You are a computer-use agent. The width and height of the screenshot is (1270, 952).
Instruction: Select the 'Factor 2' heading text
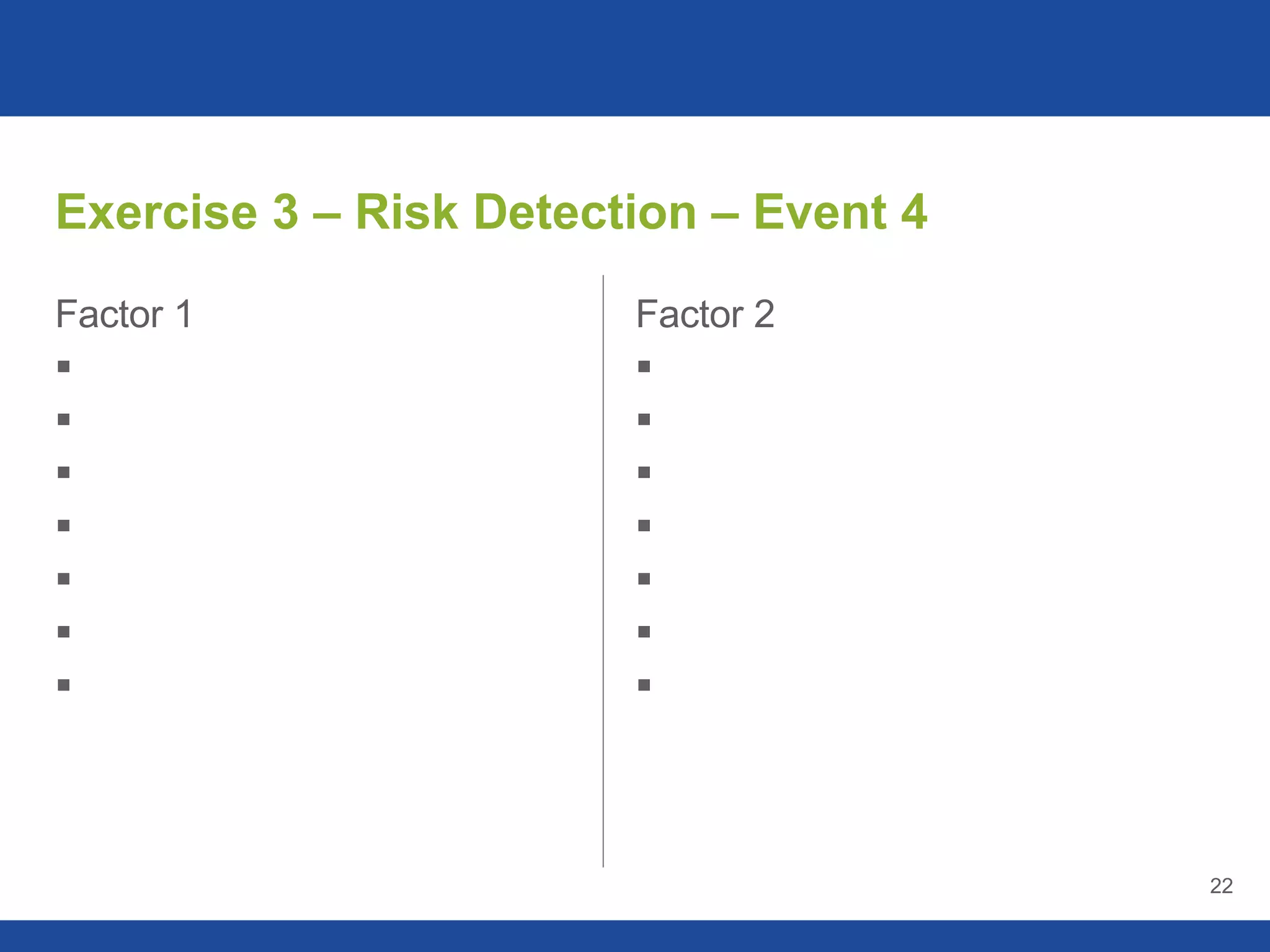click(705, 314)
